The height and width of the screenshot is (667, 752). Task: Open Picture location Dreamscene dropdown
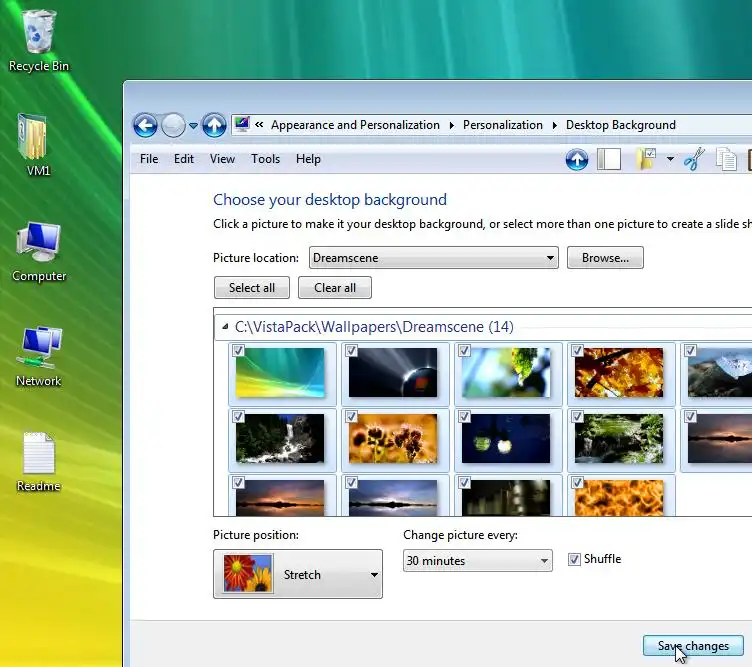pyautogui.click(x=434, y=257)
